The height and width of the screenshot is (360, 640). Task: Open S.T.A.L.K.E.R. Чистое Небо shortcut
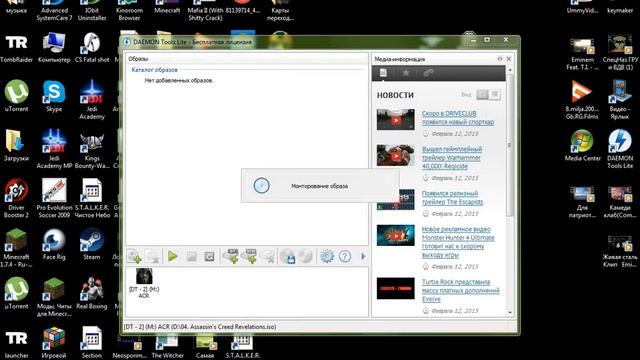(92, 198)
